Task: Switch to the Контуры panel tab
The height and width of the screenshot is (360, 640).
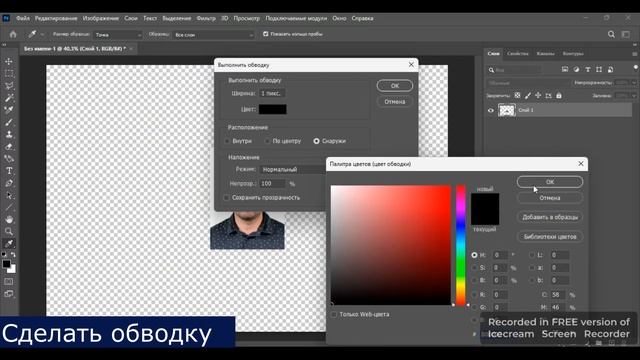Action: pos(573,53)
